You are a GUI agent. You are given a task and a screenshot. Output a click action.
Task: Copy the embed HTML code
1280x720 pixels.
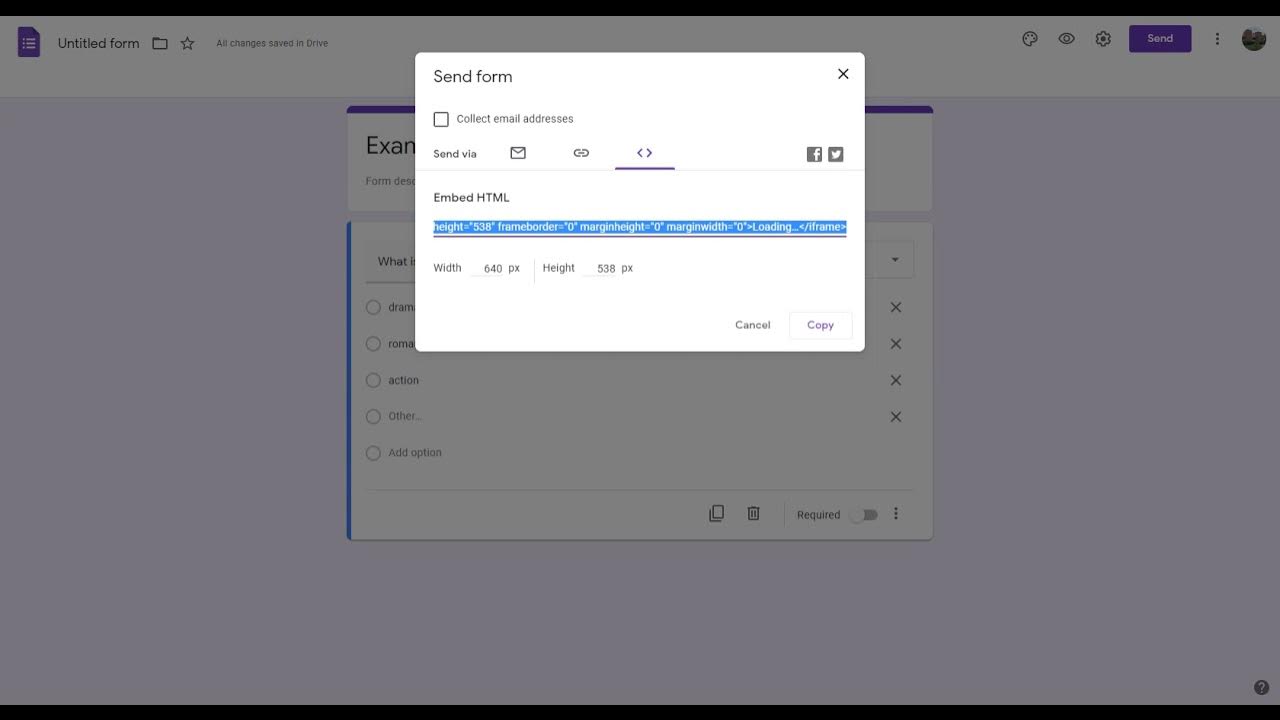[820, 325]
